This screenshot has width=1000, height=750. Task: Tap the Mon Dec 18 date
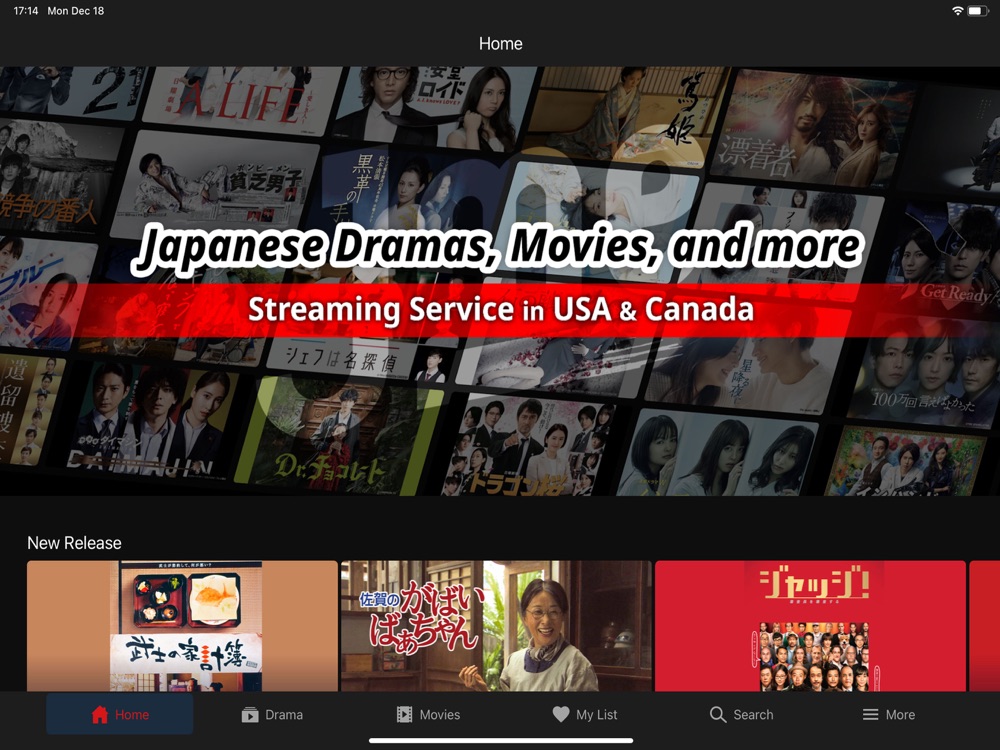pos(75,11)
